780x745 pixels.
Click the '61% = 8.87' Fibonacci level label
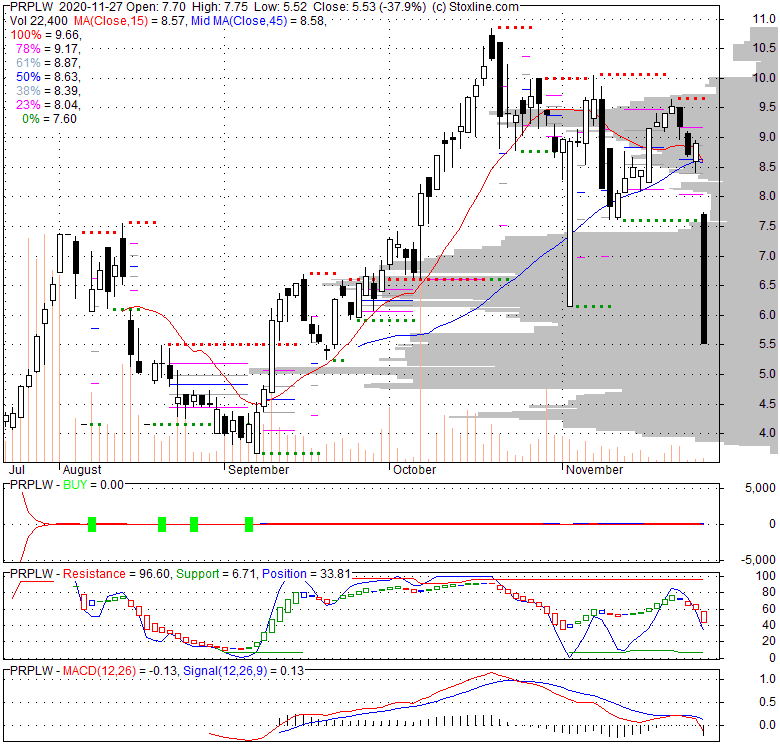click(47, 63)
